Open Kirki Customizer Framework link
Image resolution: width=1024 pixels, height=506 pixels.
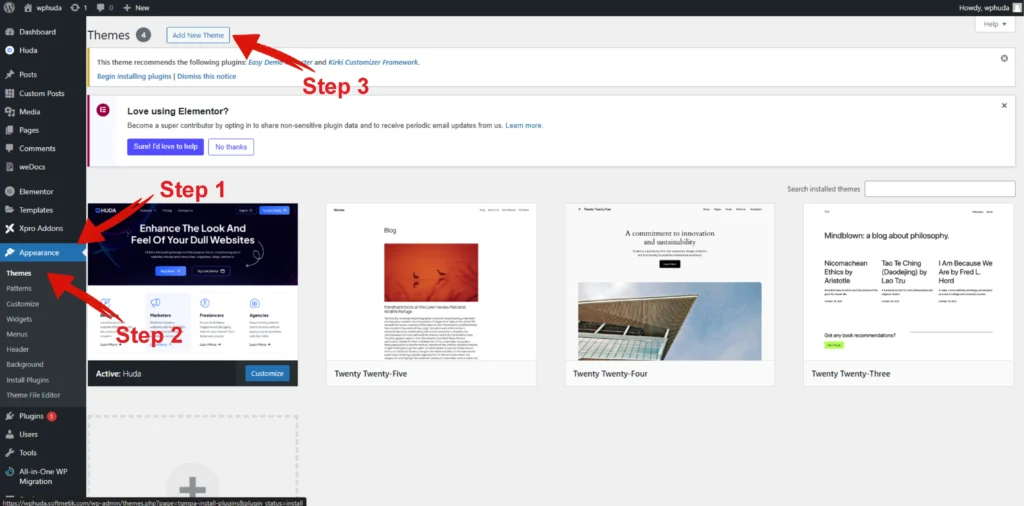[x=372, y=63]
